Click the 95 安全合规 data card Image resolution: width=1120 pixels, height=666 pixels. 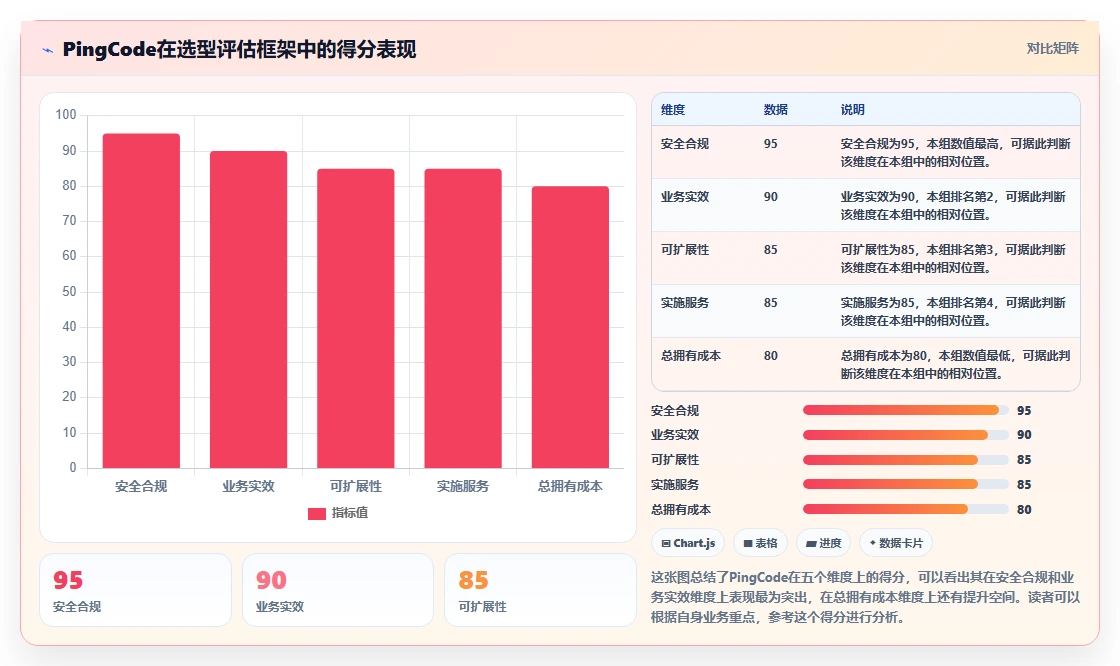tap(136, 590)
